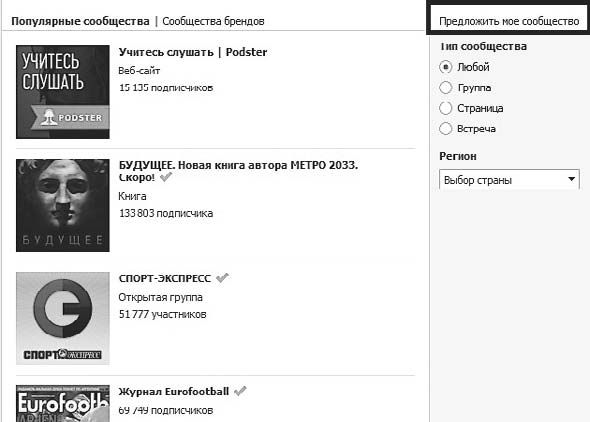Choose the Страница radio option
The image size is (590, 422).
(446, 108)
